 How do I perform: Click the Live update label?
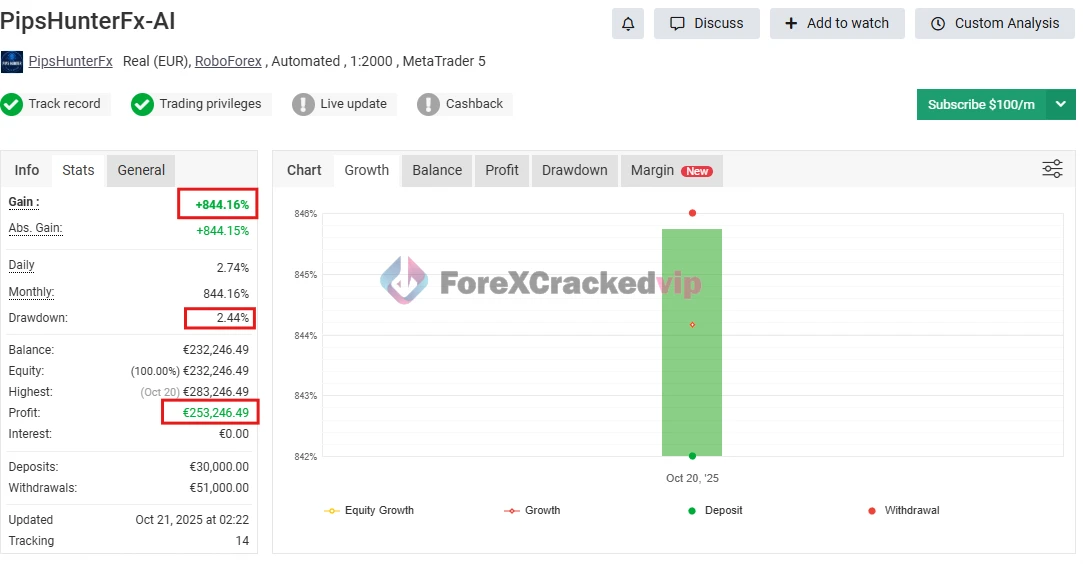pos(353,104)
